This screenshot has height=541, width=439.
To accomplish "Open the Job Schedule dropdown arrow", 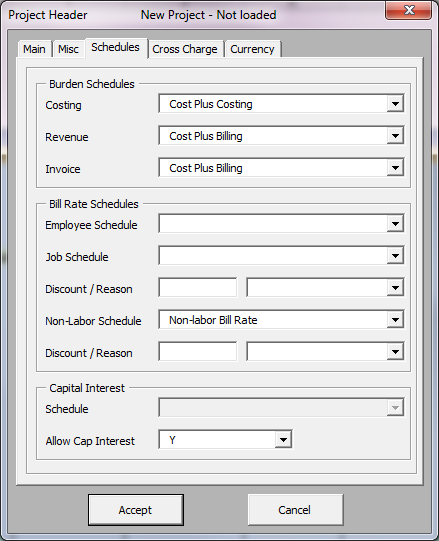I will coord(395,256).
